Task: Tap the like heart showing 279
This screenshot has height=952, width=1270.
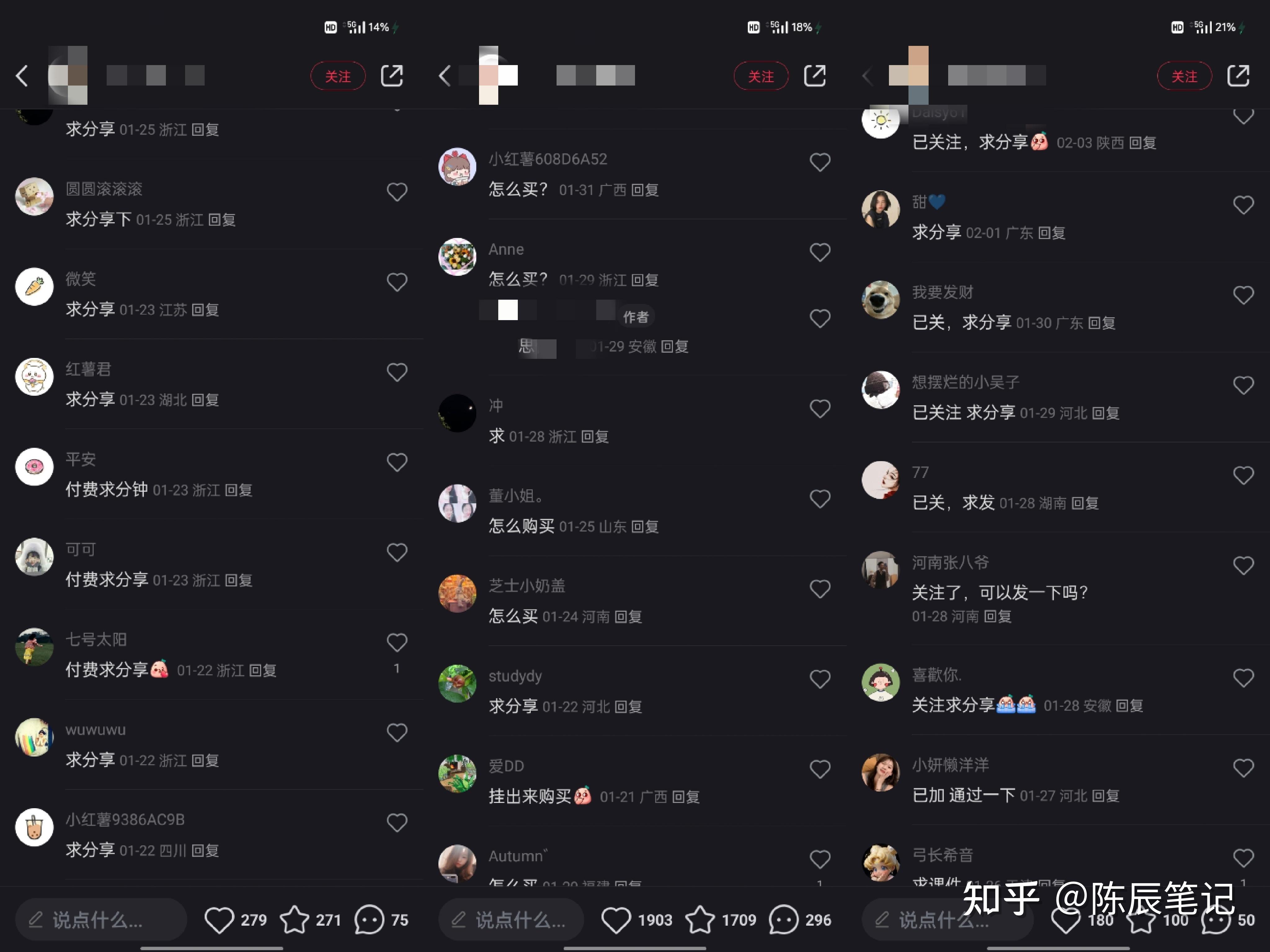Action: tap(219, 920)
